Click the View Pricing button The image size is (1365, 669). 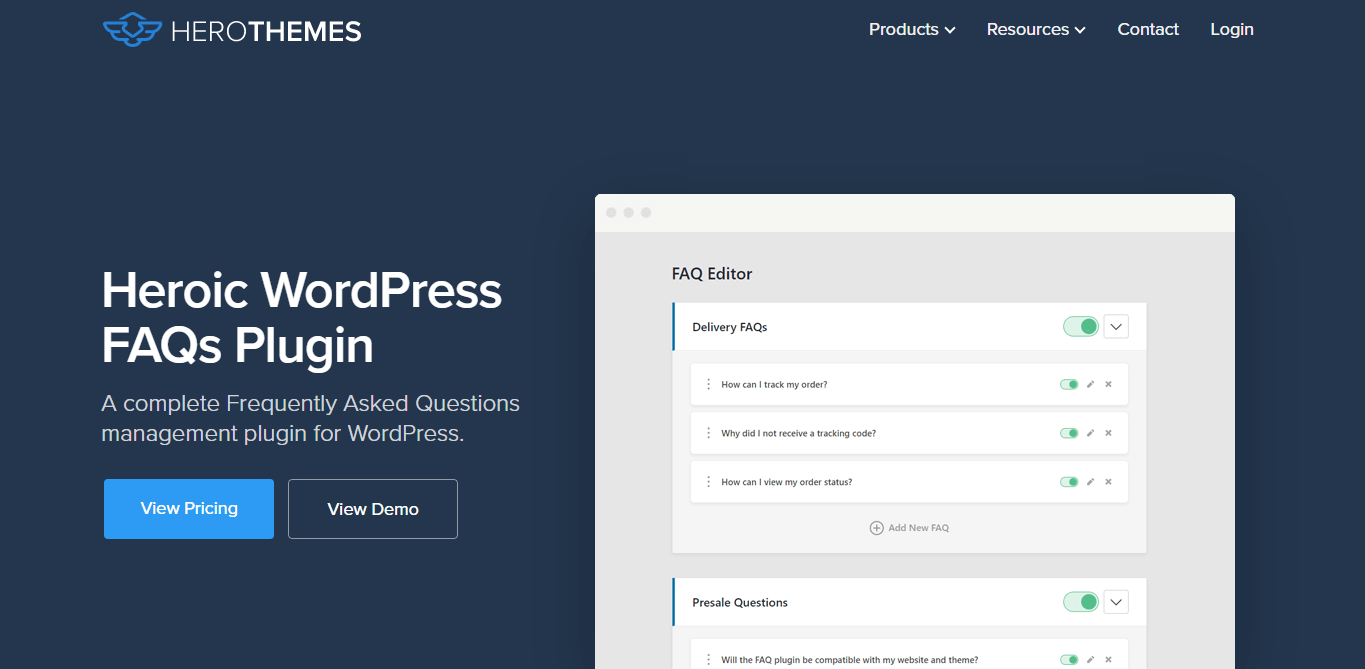(189, 509)
